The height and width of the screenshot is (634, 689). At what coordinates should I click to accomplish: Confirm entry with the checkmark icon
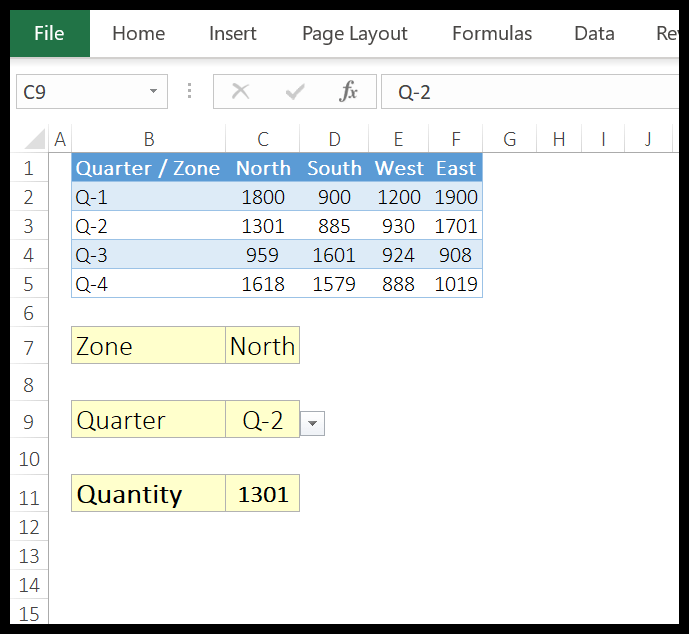point(294,92)
